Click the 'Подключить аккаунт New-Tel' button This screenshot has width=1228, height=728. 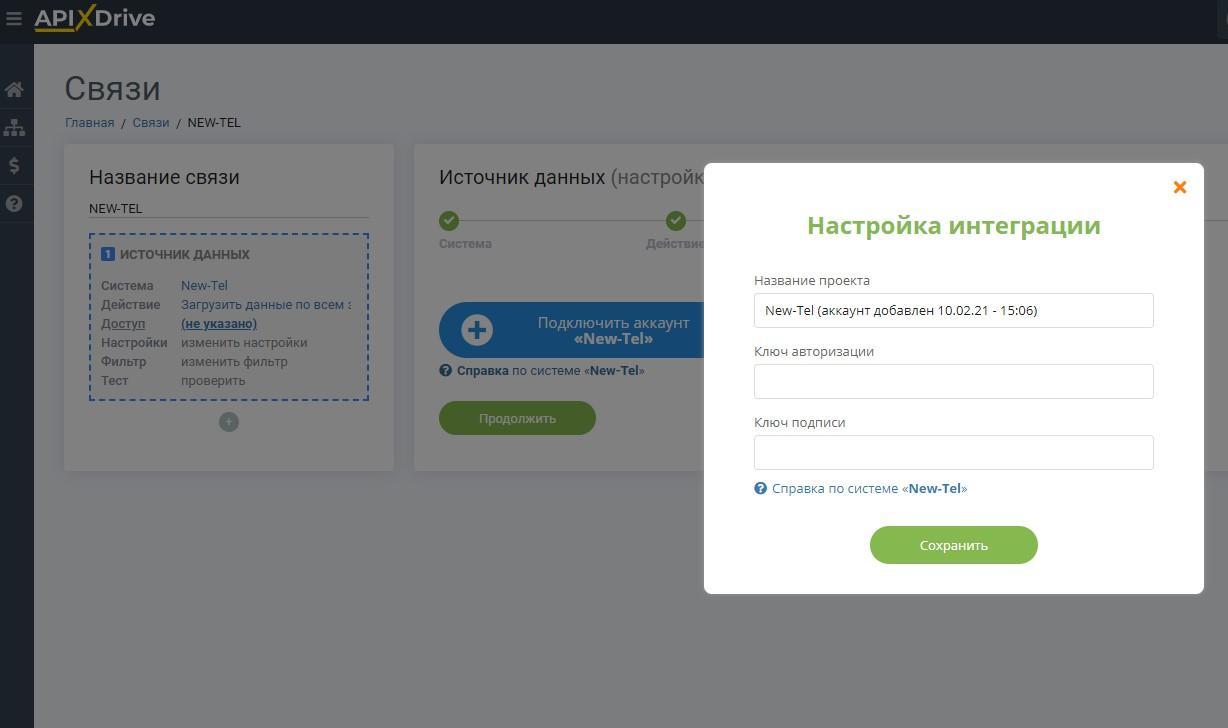point(572,330)
